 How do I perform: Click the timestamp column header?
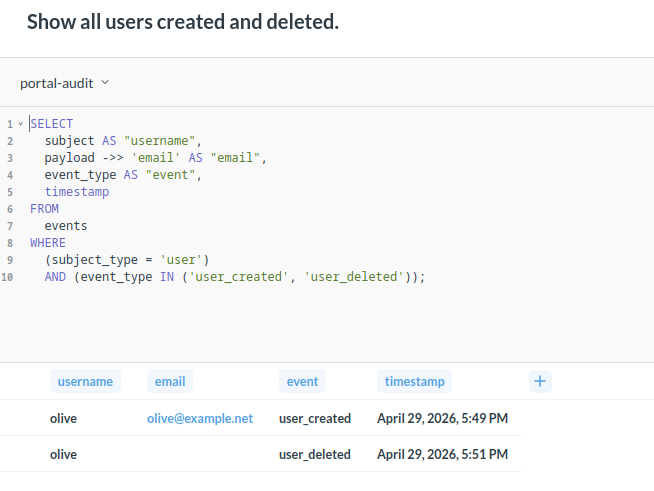point(415,381)
